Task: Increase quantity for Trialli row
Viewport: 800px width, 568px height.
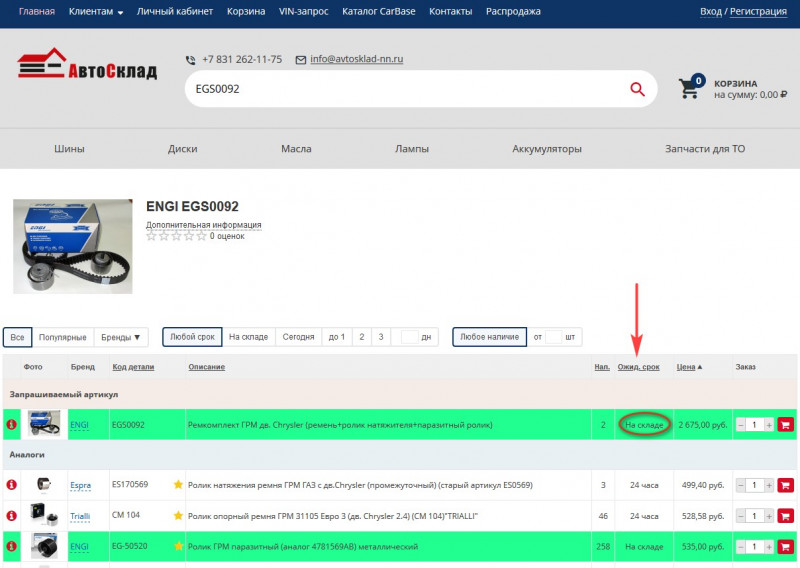Action: click(x=769, y=516)
